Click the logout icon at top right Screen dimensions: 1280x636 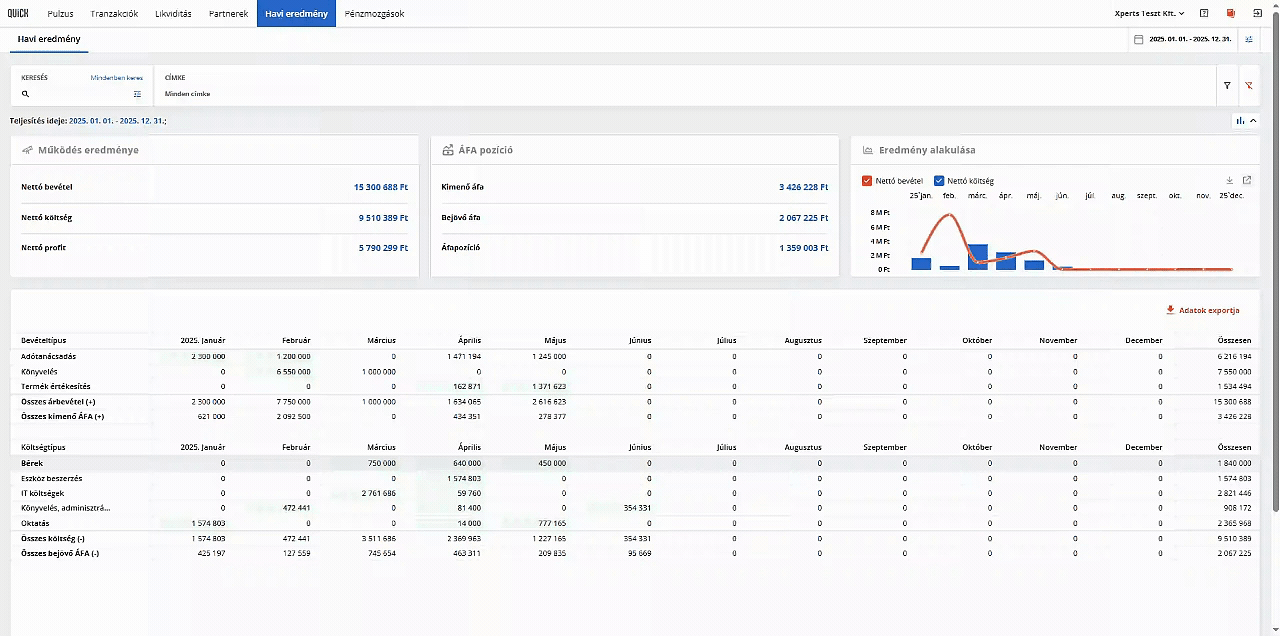click(x=1258, y=13)
